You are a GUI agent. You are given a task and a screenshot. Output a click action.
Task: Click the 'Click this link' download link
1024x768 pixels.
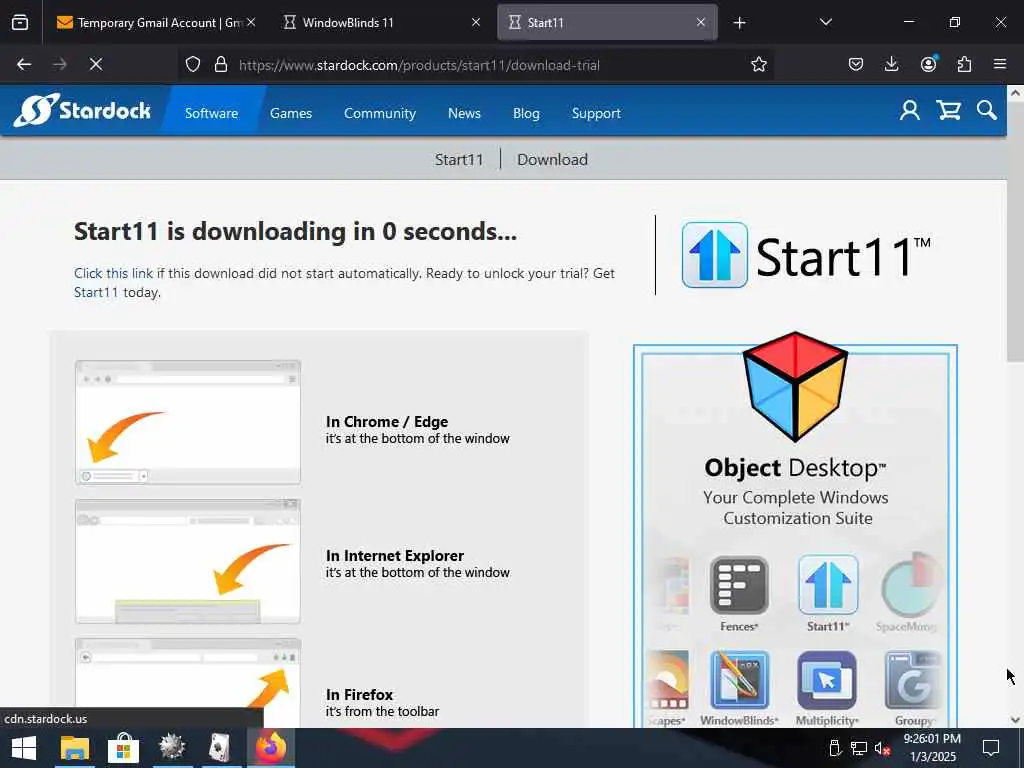click(114, 273)
